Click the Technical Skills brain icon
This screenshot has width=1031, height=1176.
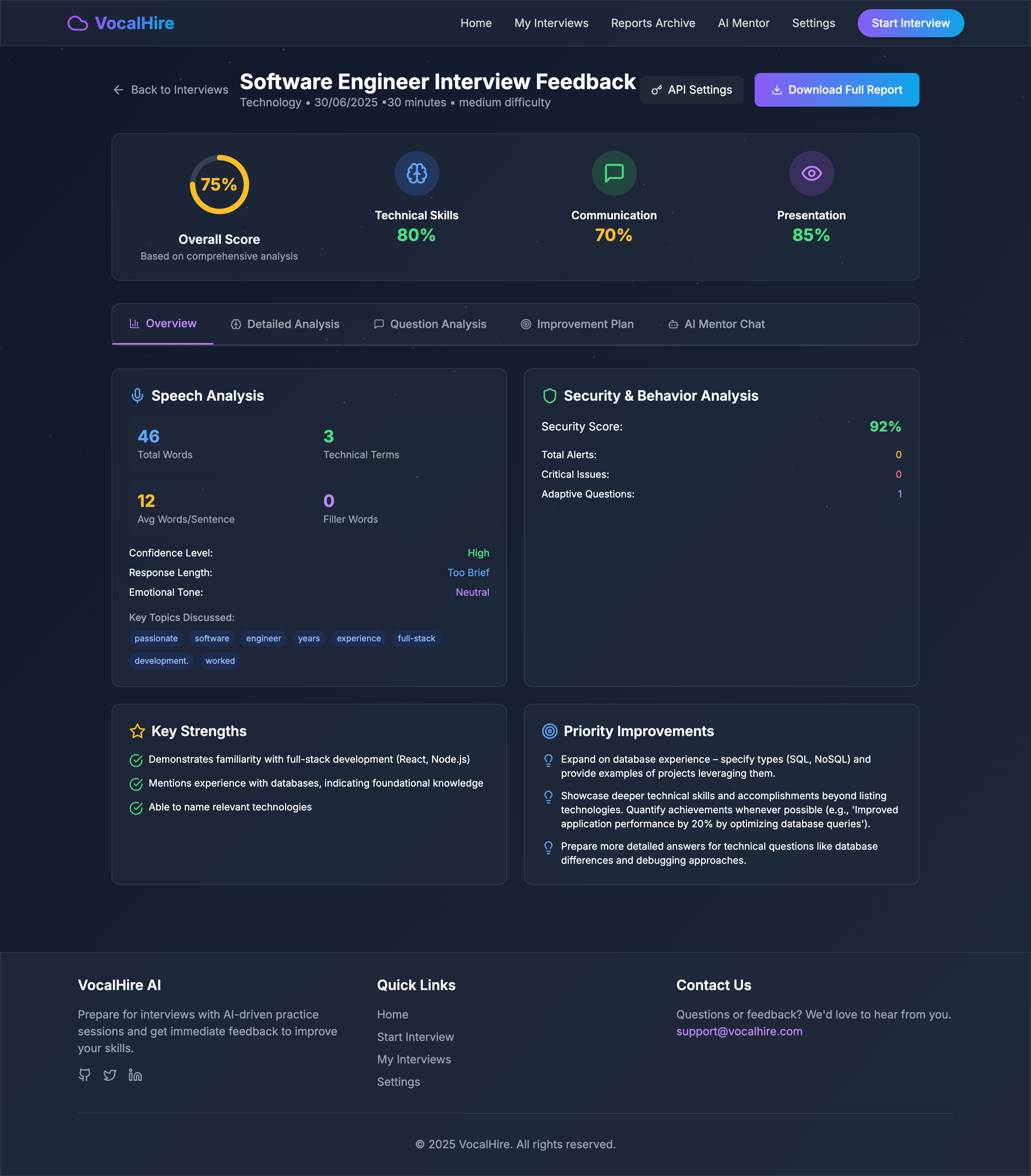(416, 173)
